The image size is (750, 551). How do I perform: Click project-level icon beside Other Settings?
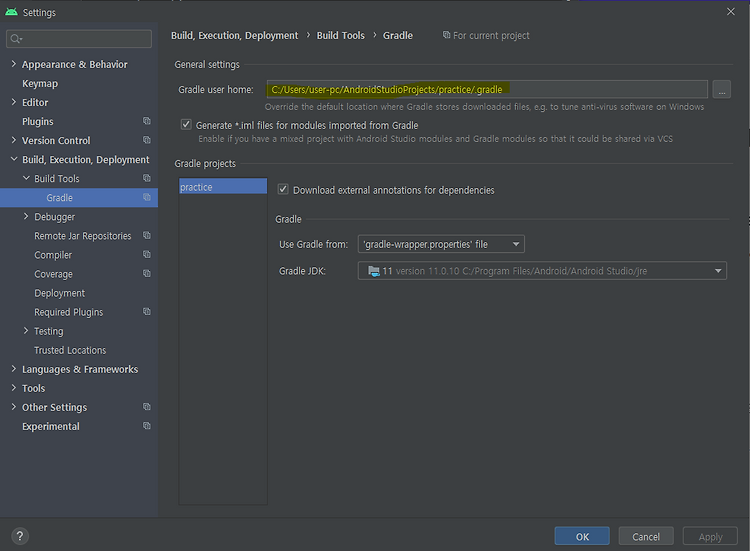coord(147,407)
